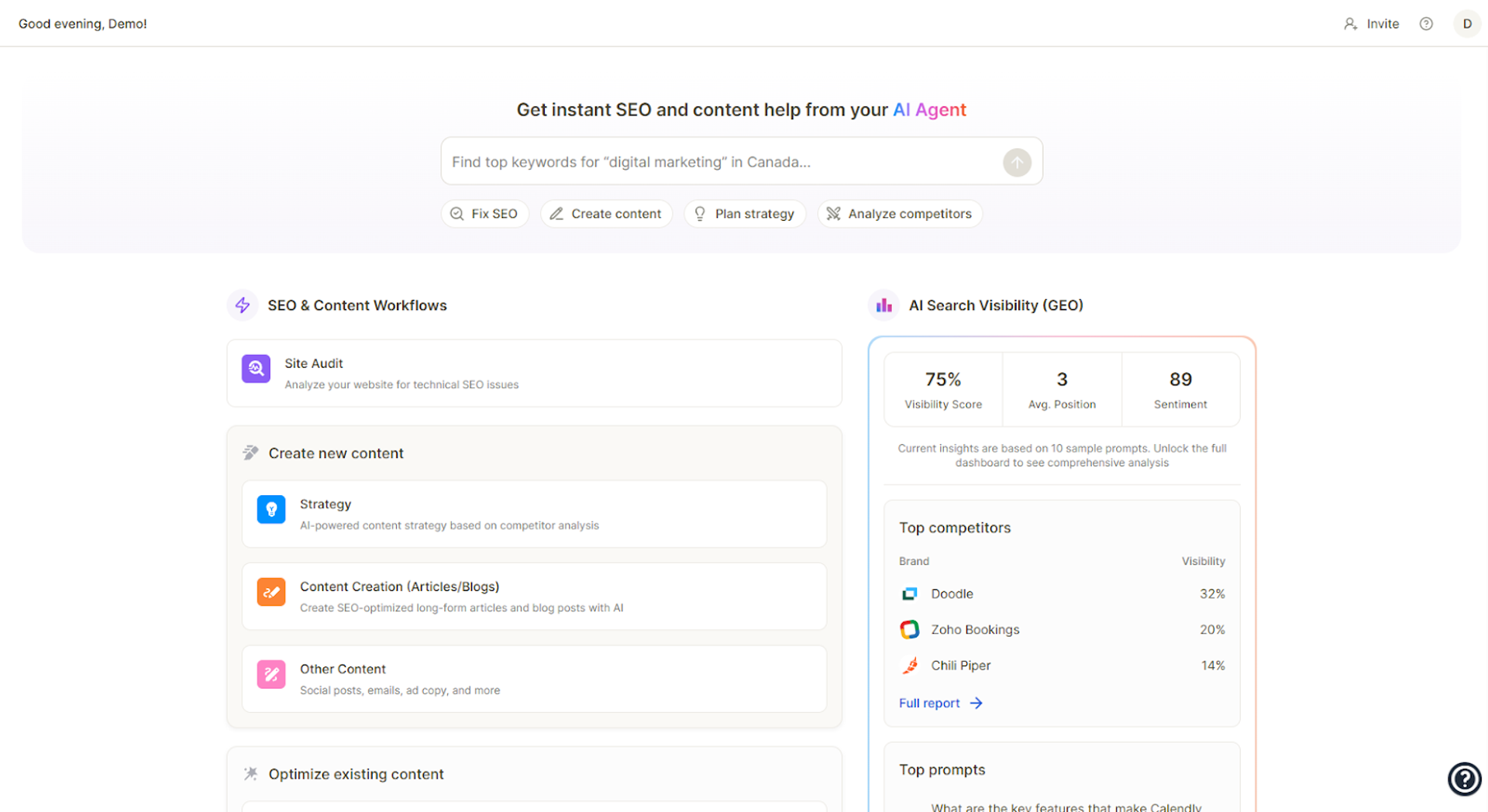
Task: Click the Chili Piper brand logo
Action: pos(910,666)
